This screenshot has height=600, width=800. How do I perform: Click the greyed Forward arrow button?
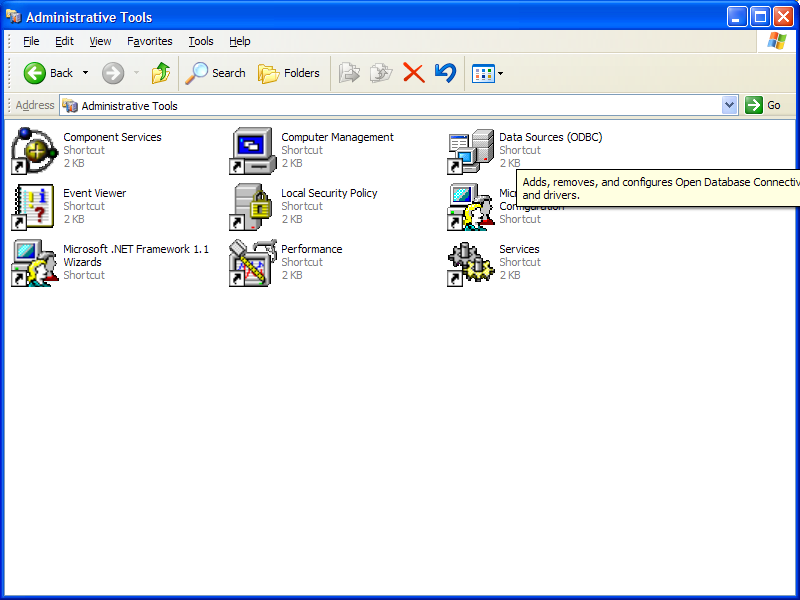(x=113, y=73)
